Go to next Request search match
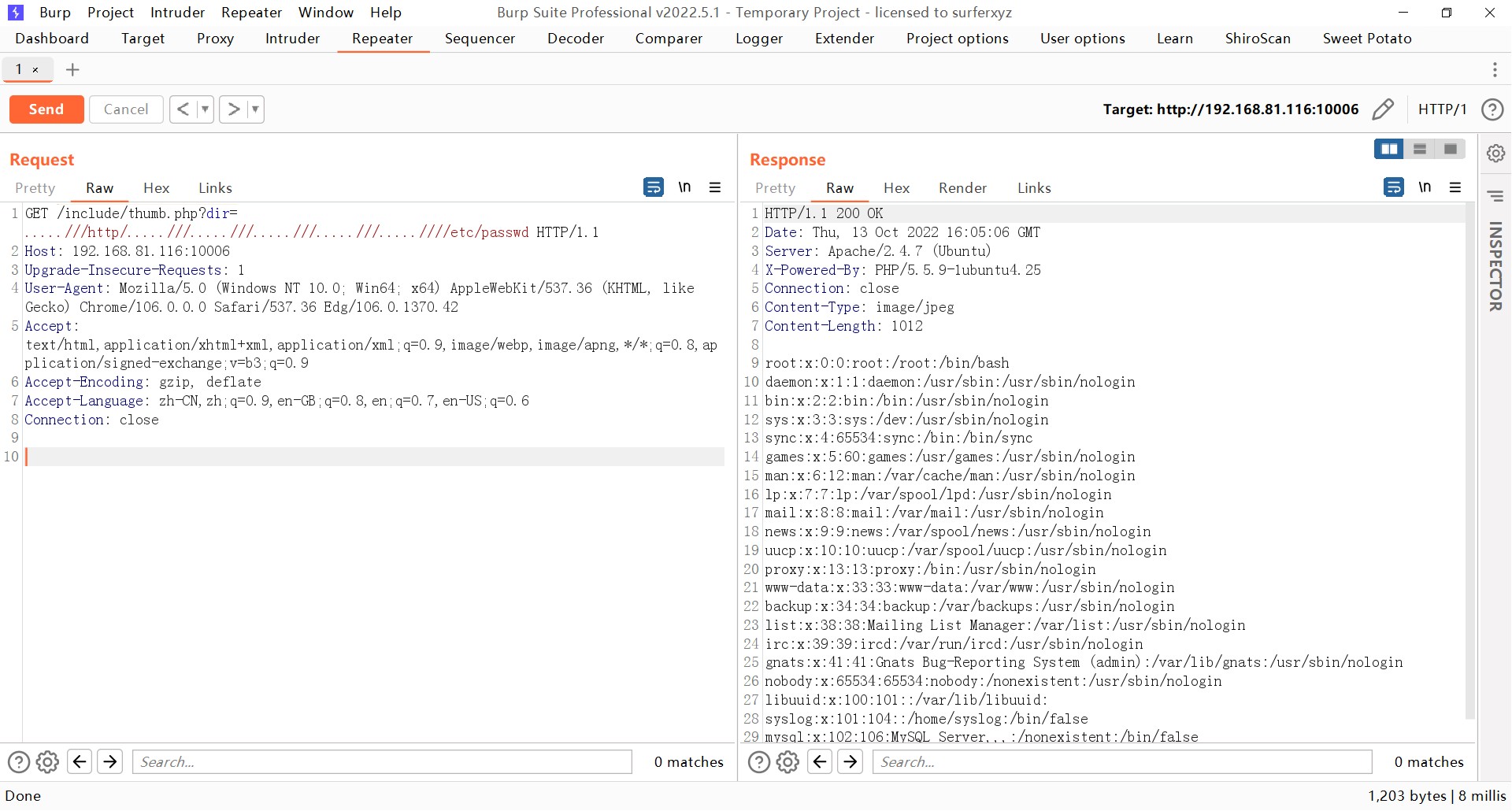The image size is (1512, 811). (x=110, y=761)
